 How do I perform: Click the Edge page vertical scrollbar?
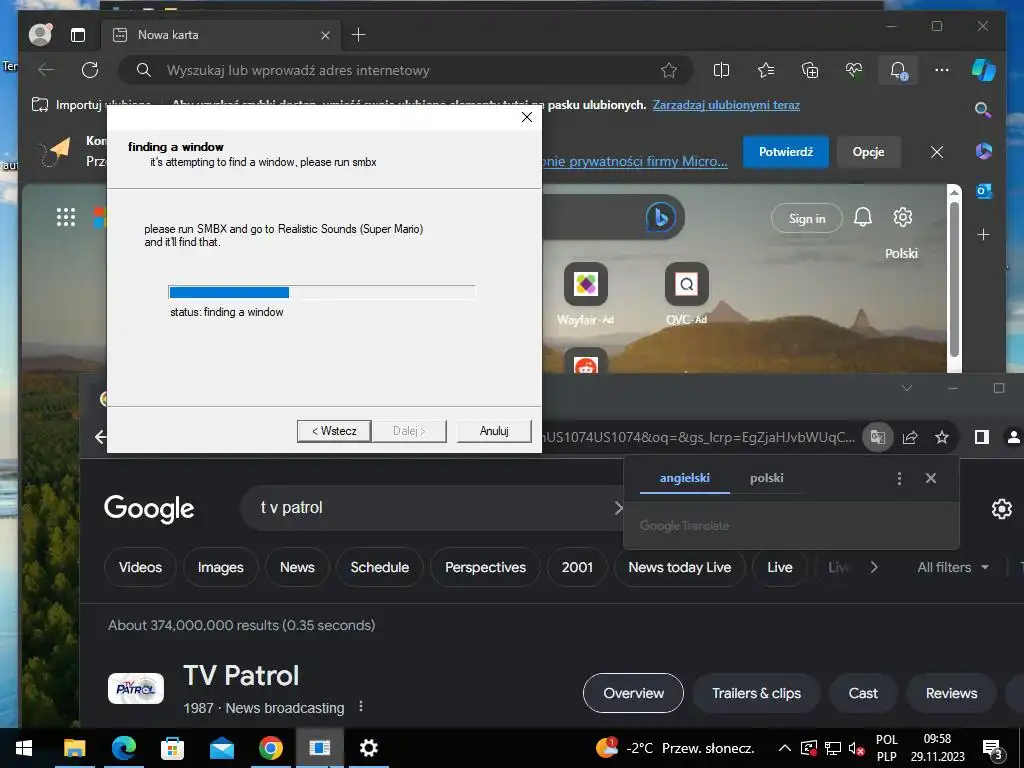click(x=954, y=279)
